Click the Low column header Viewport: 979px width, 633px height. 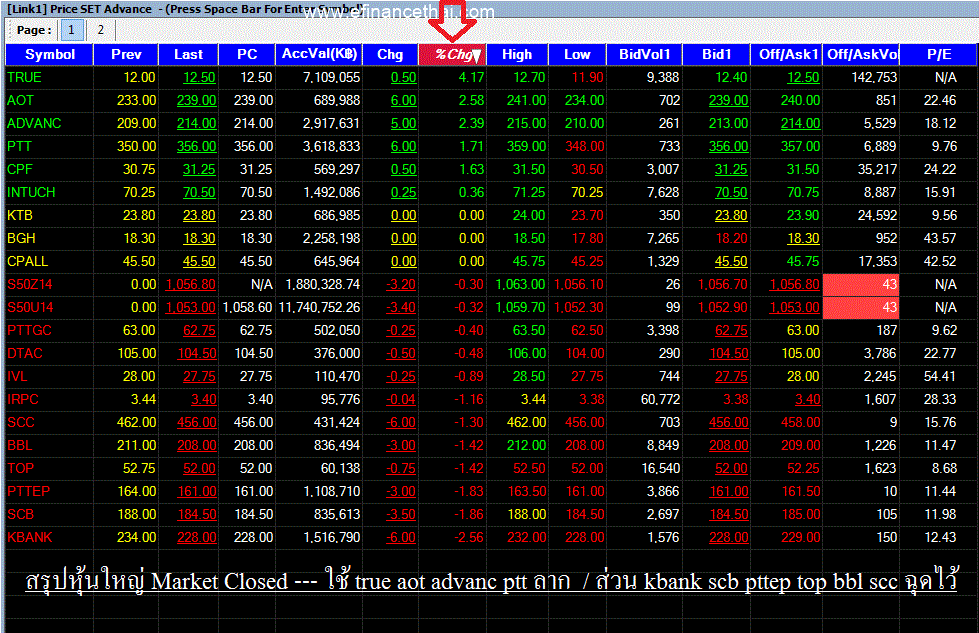point(578,54)
